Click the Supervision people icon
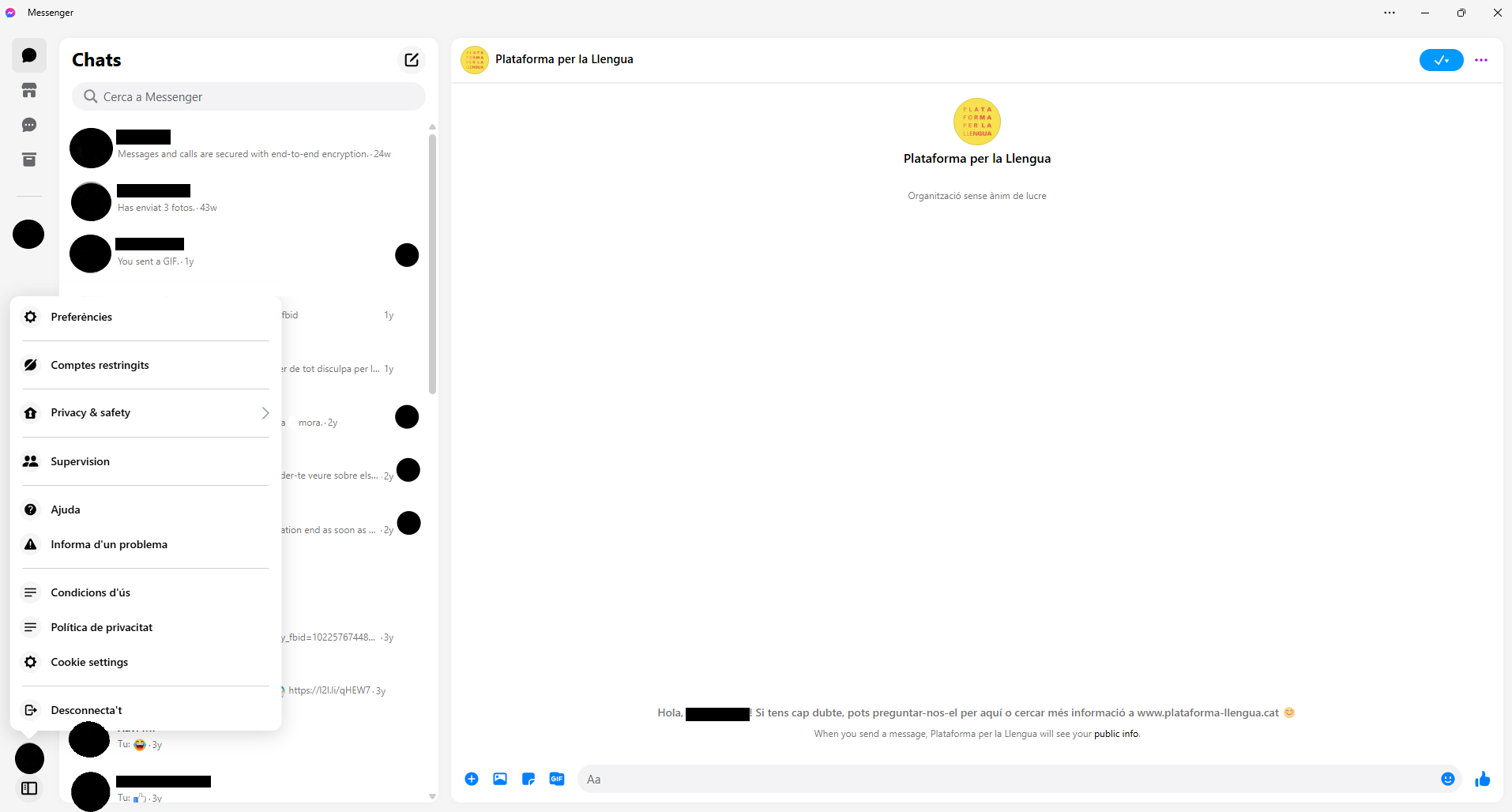Image resolution: width=1512 pixels, height=812 pixels. coord(31,461)
